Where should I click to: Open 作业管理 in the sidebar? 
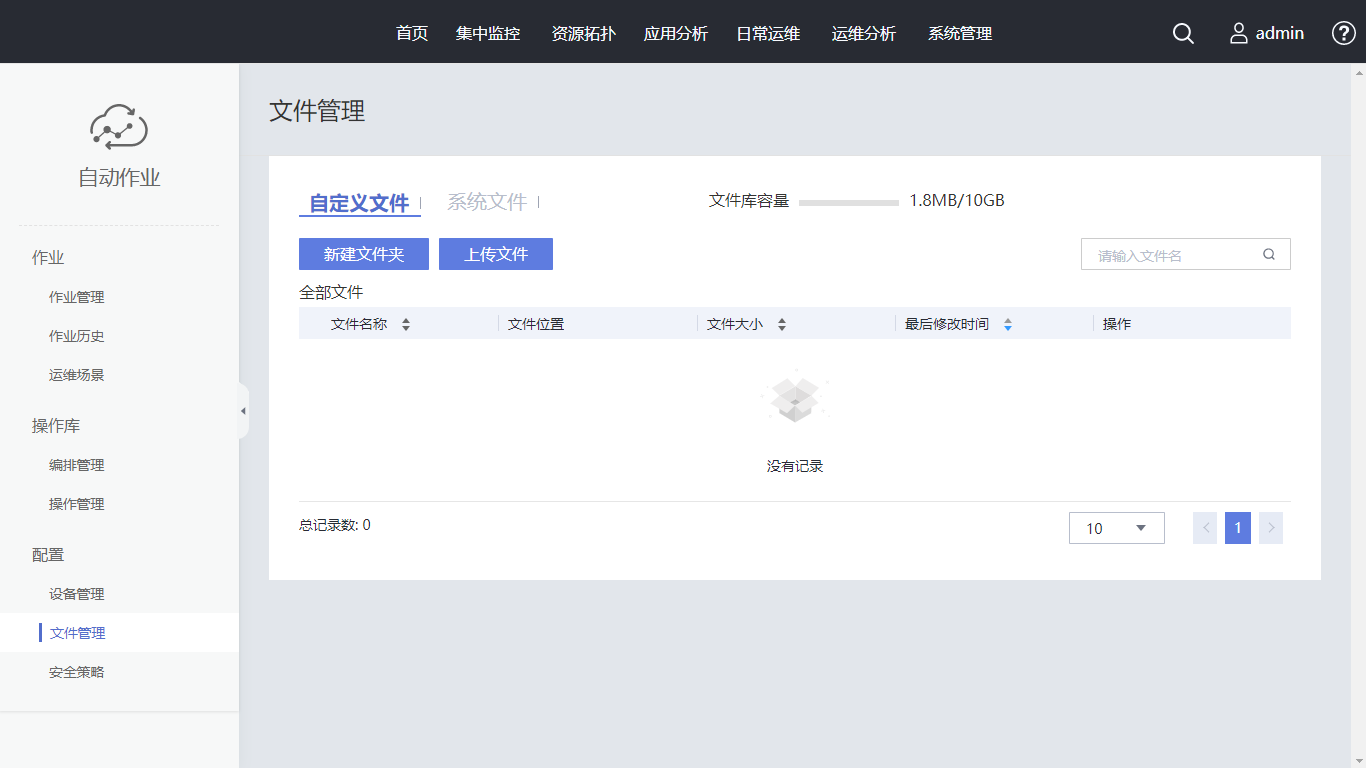(x=77, y=297)
